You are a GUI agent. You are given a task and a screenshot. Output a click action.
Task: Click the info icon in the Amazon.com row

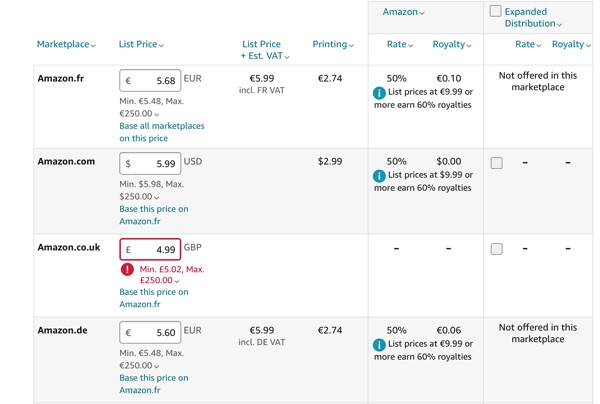(x=379, y=176)
